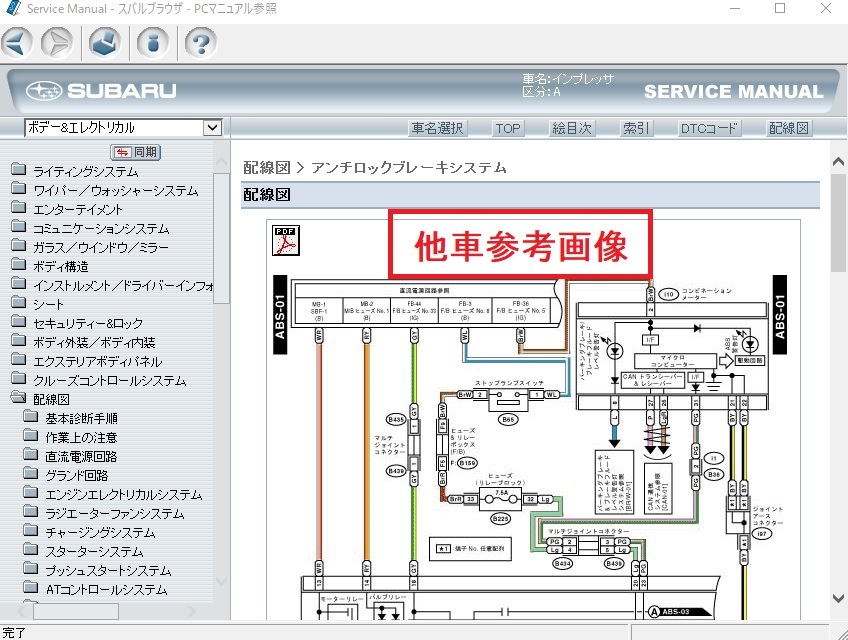Select ラジエーターファンシステム in the tree
The image size is (848, 640).
115,513
